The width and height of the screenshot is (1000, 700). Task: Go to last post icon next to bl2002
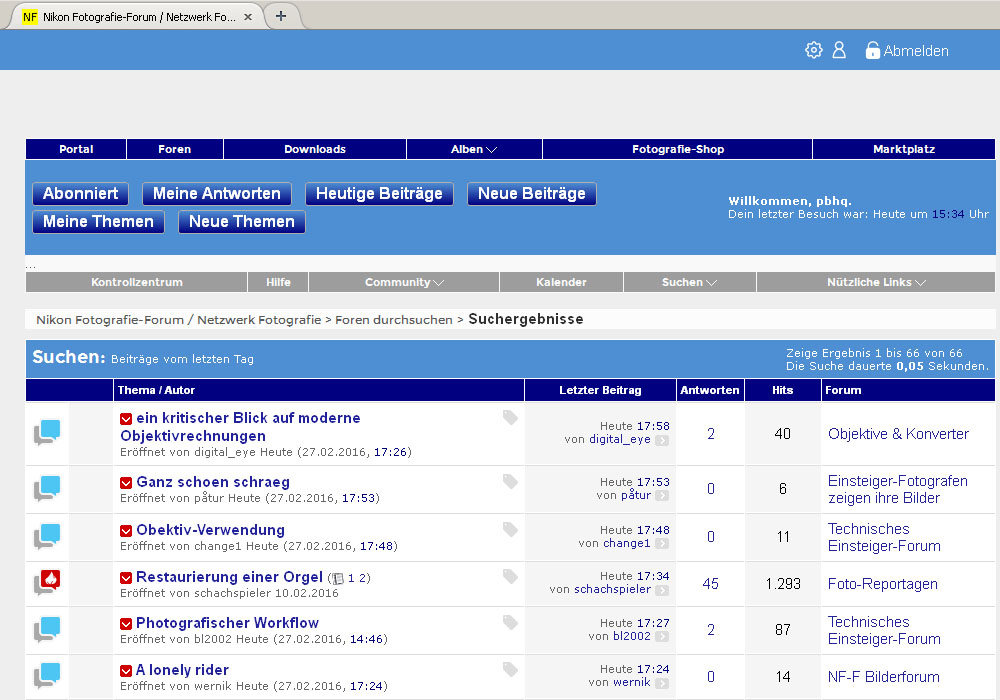[662, 637]
